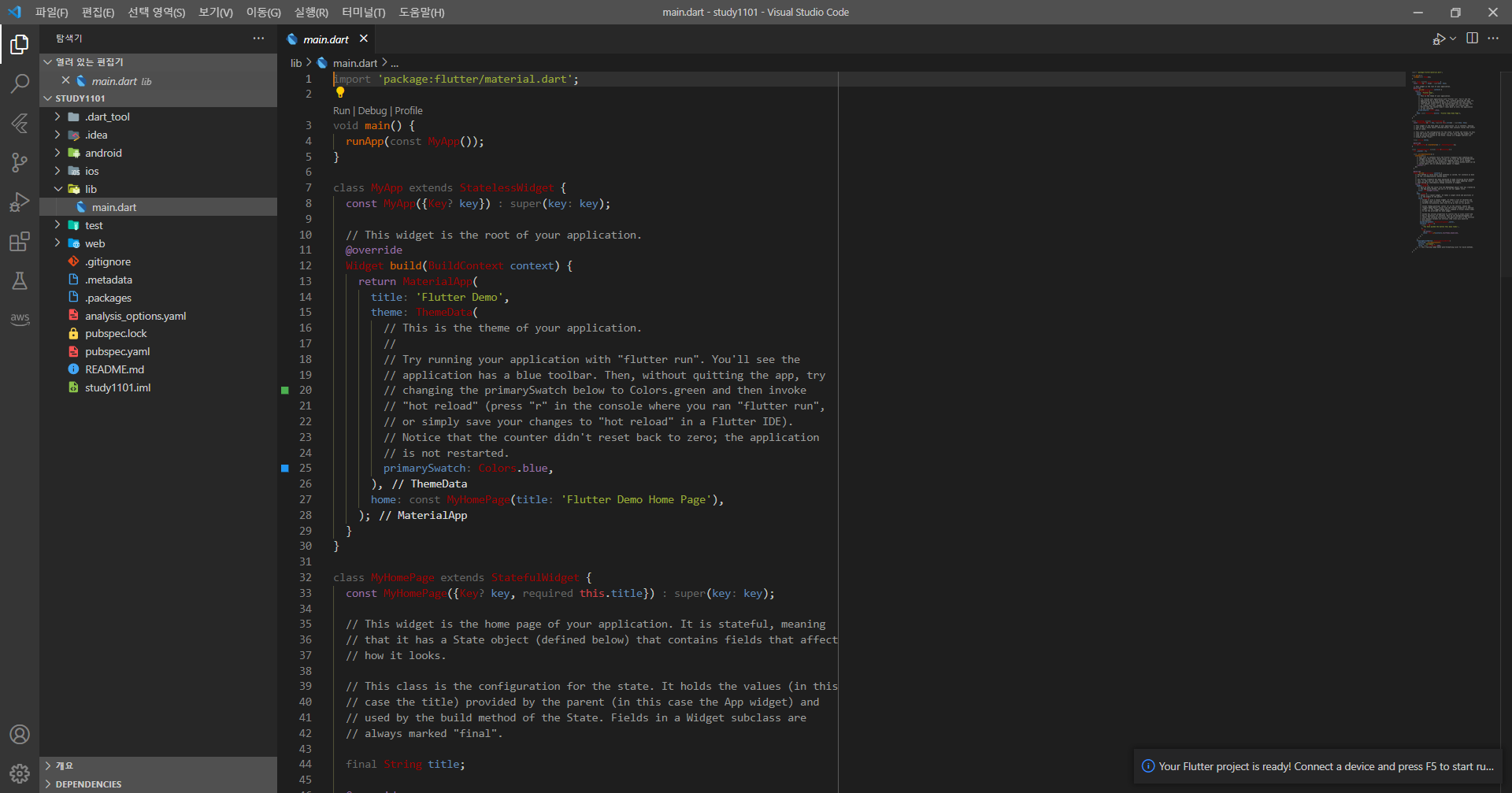Click the main.dart breadcrumb segment

coord(354,63)
